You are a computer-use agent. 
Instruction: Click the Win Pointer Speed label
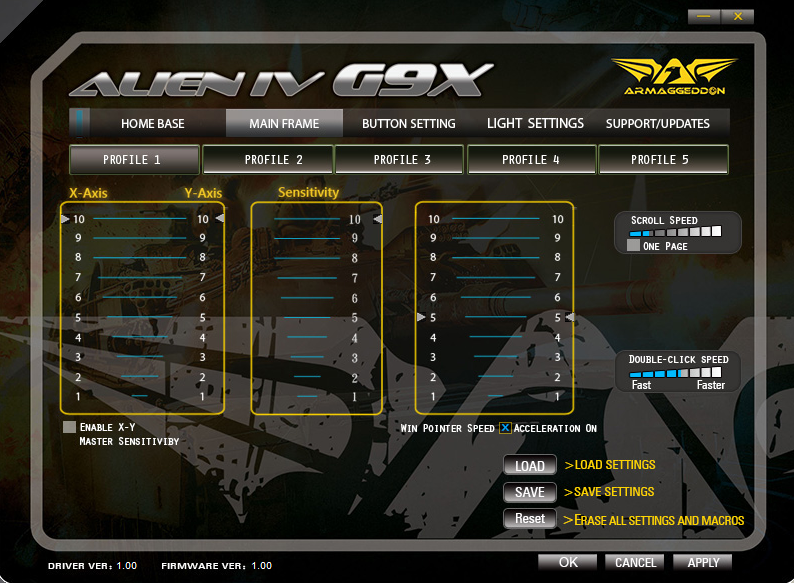coord(448,429)
